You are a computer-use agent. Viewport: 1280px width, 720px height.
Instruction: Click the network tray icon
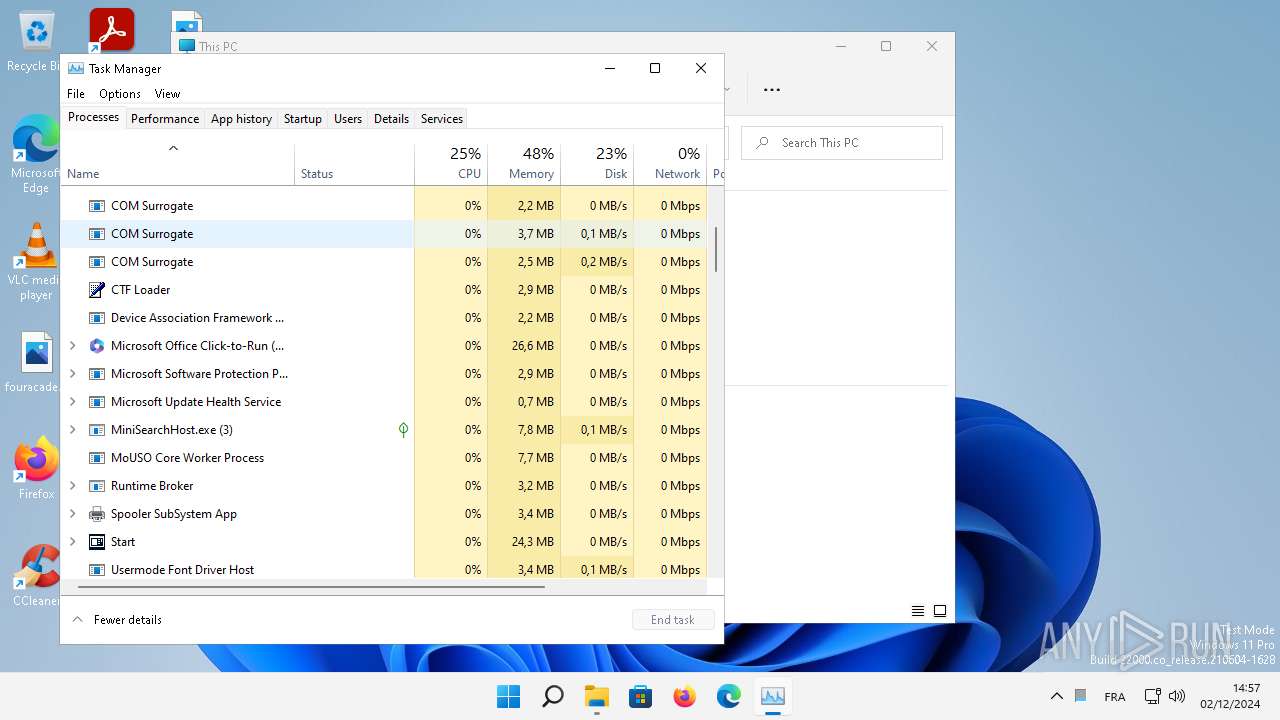point(1152,696)
